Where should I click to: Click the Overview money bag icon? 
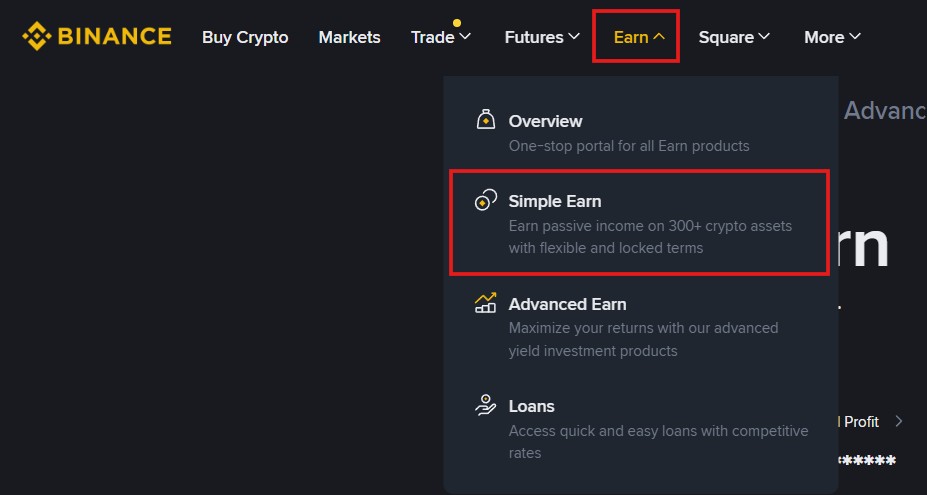click(x=485, y=121)
